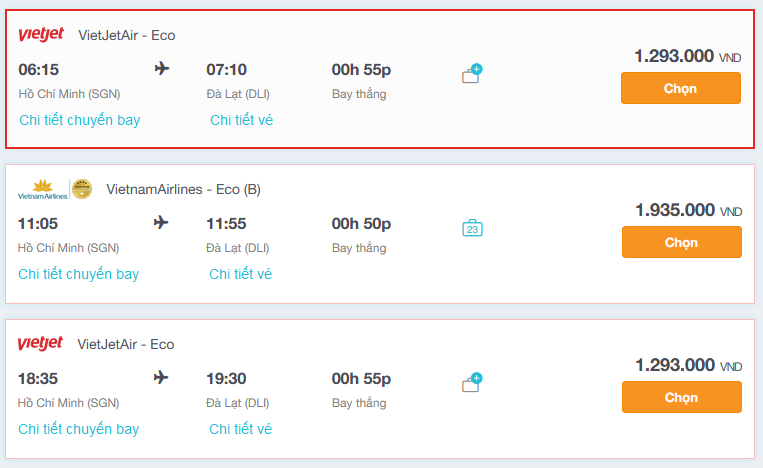Image resolution: width=763 pixels, height=468 pixels.
Task: Click the add-baggage icon for 06:15 flight
Action: click(472, 73)
